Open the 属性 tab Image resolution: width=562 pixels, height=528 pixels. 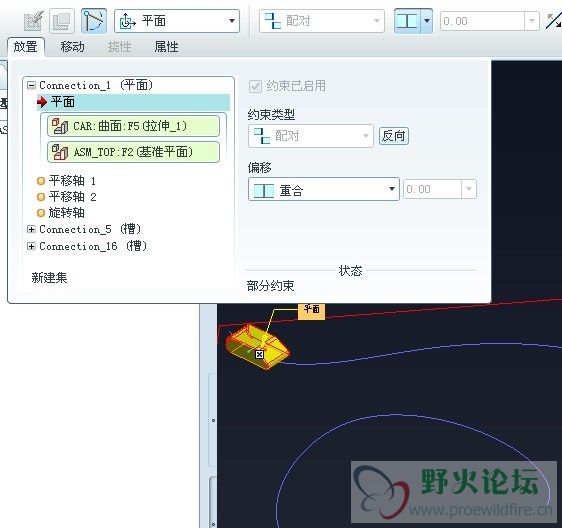(166, 47)
